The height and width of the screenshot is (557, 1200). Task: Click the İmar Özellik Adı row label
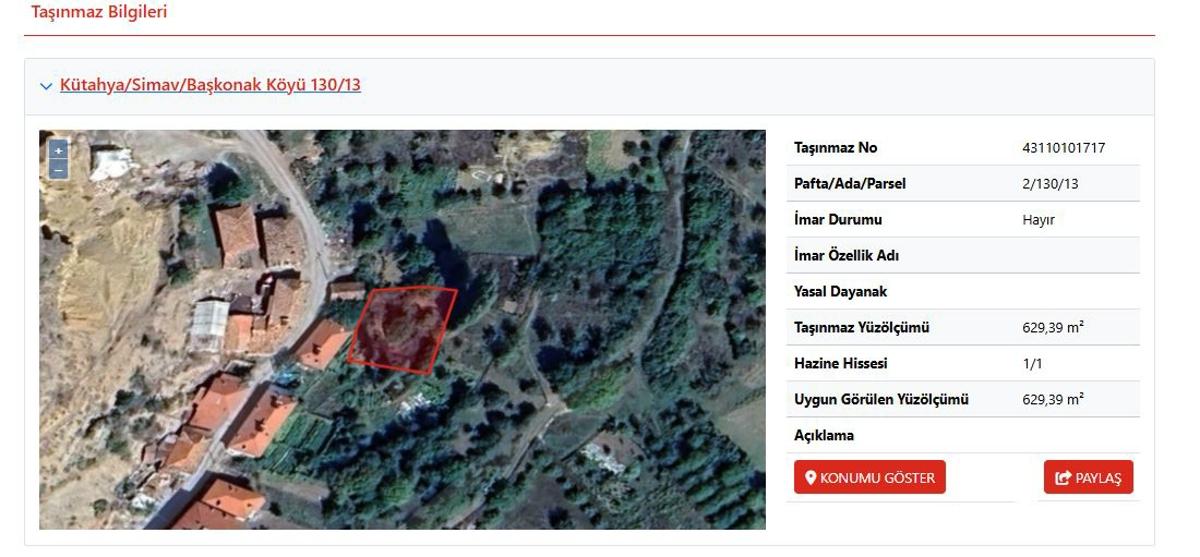tap(847, 255)
